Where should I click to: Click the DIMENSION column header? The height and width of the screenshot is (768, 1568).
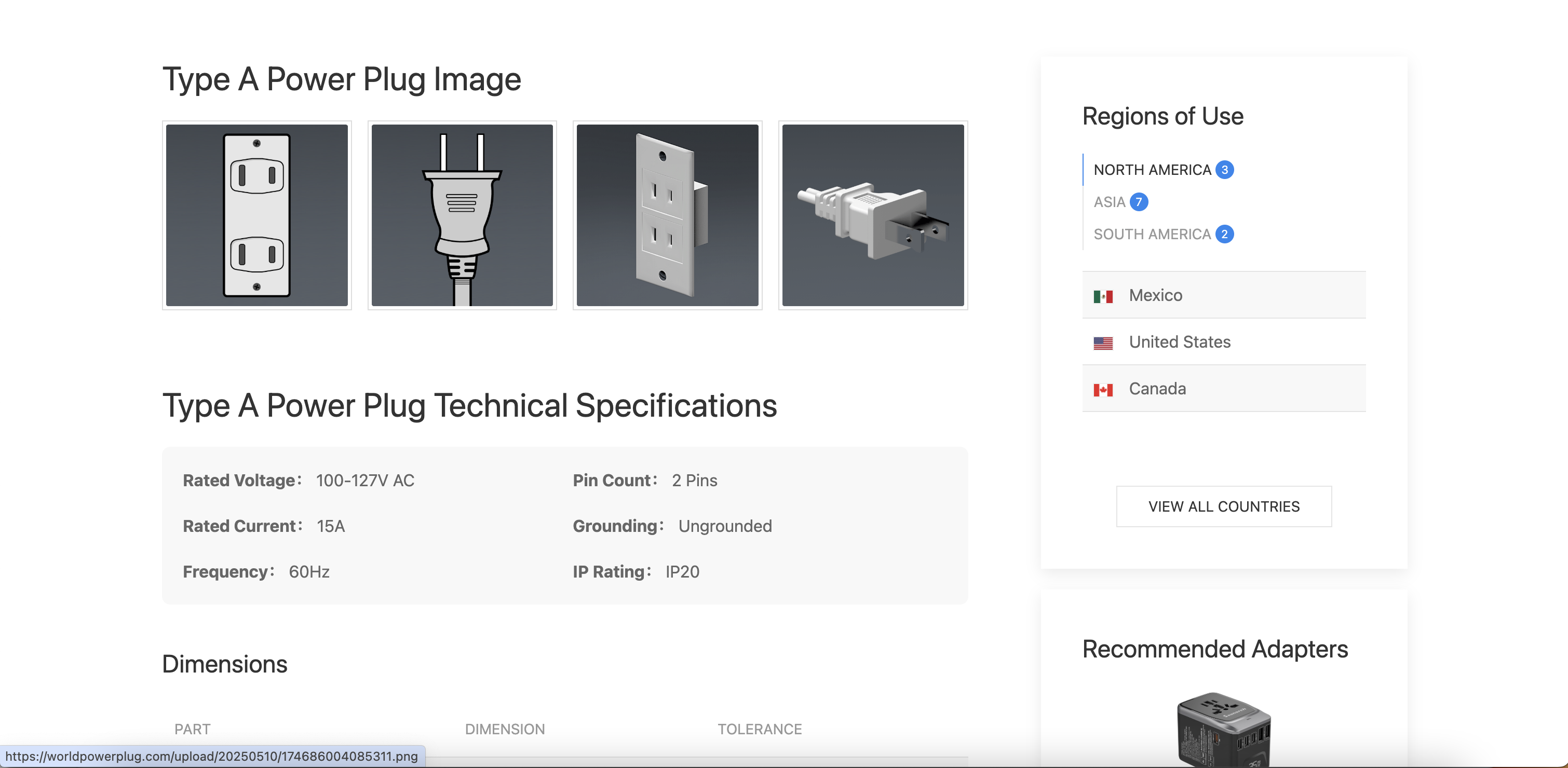(x=505, y=730)
